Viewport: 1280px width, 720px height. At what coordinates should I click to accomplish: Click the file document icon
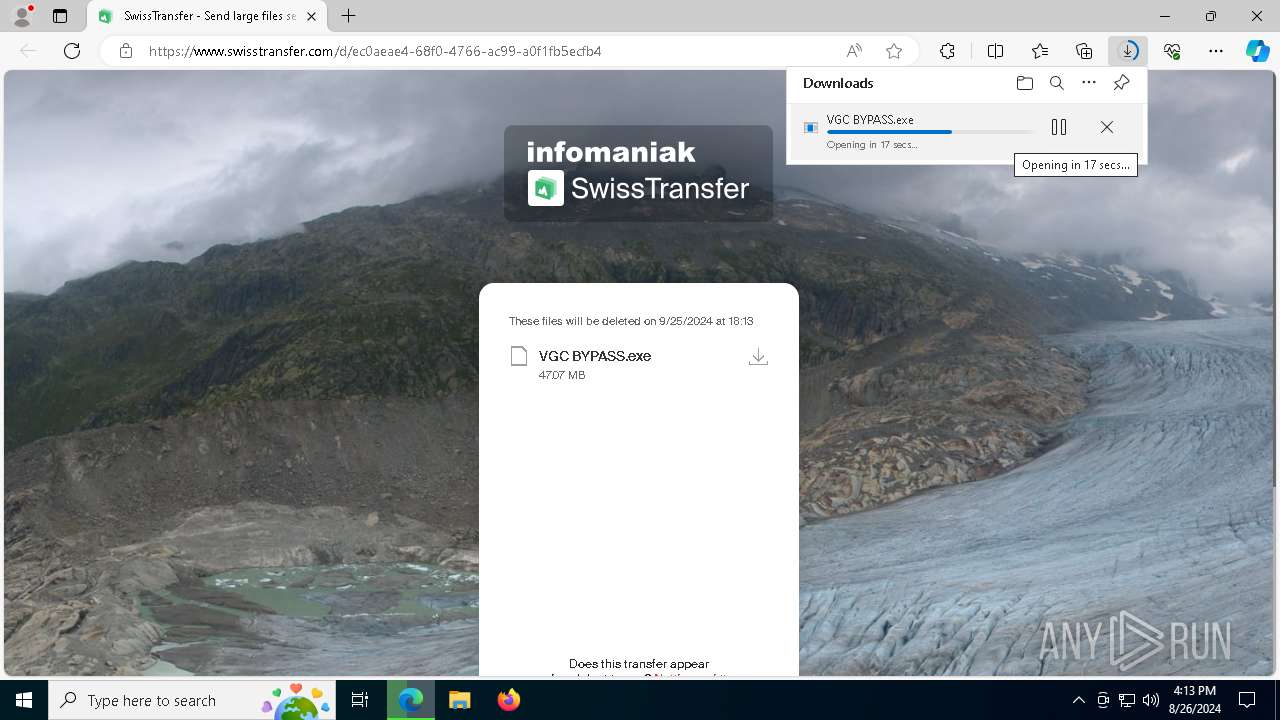click(x=518, y=356)
